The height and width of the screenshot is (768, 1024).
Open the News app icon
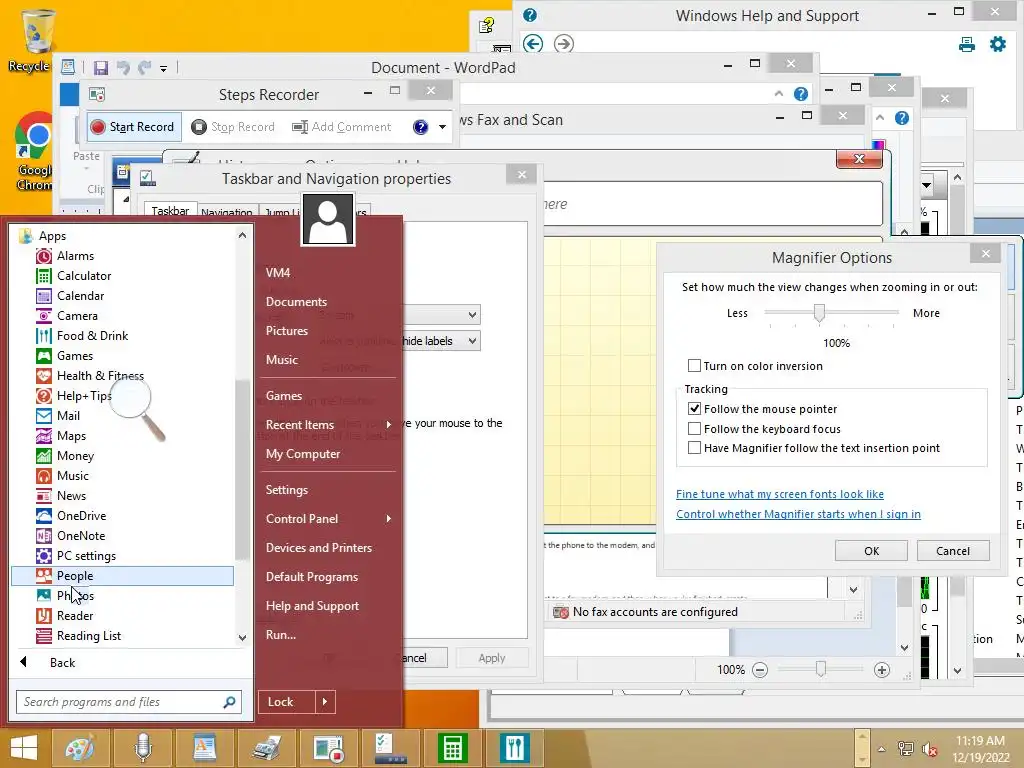(44, 496)
